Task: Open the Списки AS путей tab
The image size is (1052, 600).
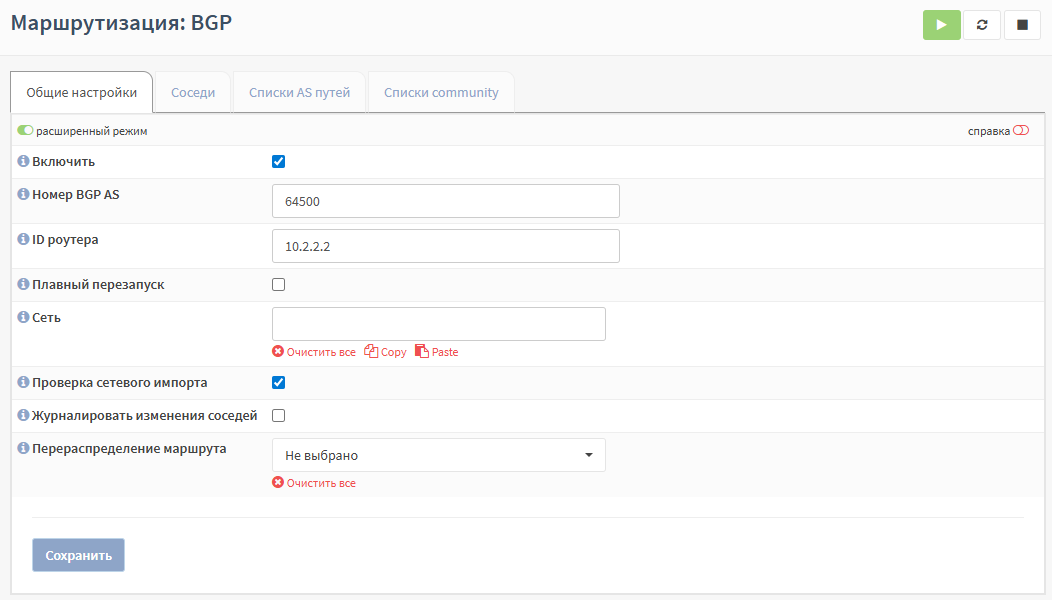Action: click(x=299, y=93)
